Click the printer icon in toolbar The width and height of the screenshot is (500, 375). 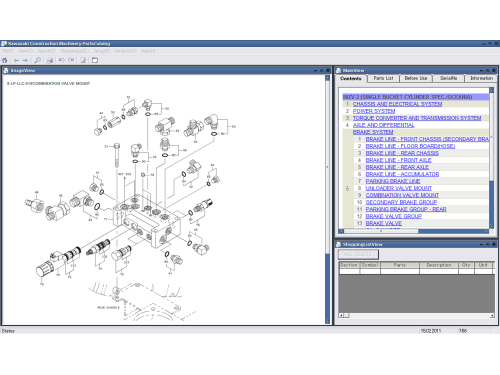click(x=50, y=60)
